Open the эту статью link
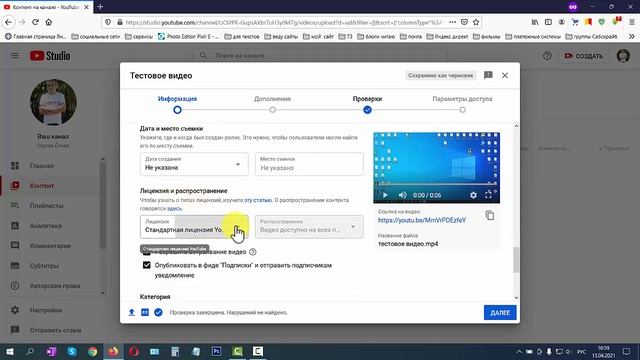This screenshot has height=360, width=640. pyautogui.click(x=258, y=200)
